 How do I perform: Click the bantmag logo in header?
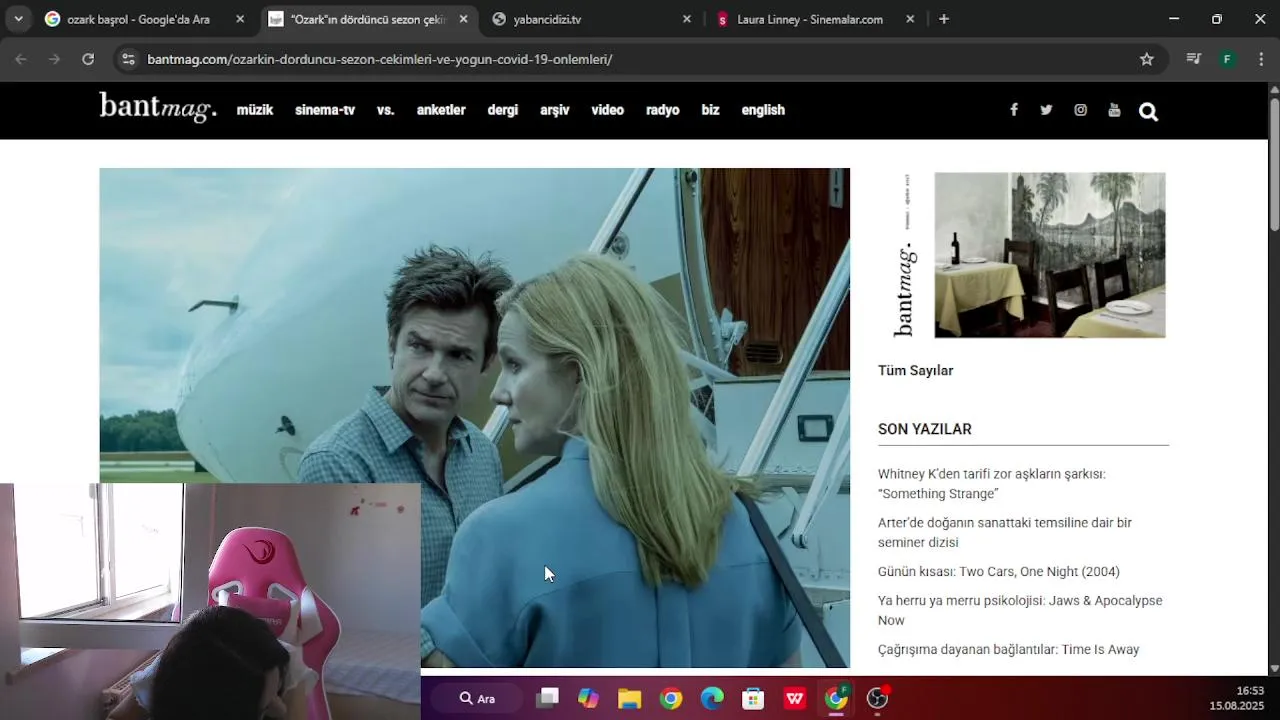click(x=158, y=107)
